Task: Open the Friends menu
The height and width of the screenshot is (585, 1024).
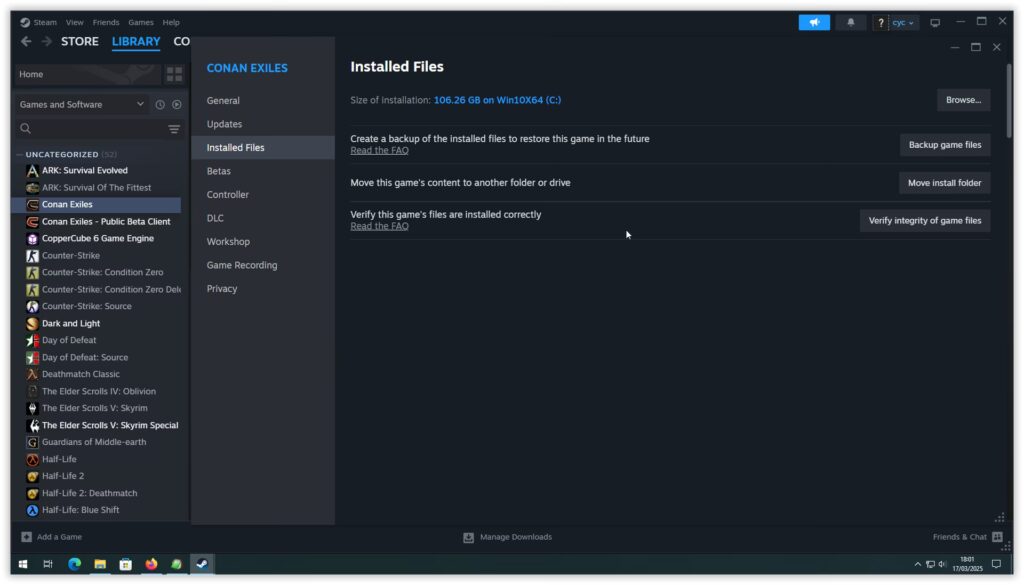Action: (x=106, y=22)
